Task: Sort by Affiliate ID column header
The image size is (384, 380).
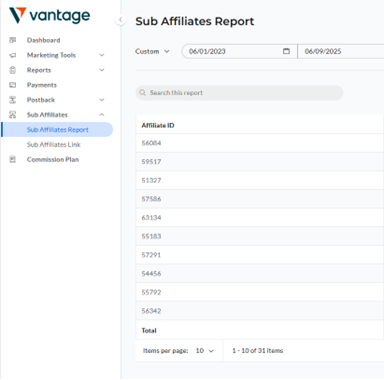Action: 158,125
